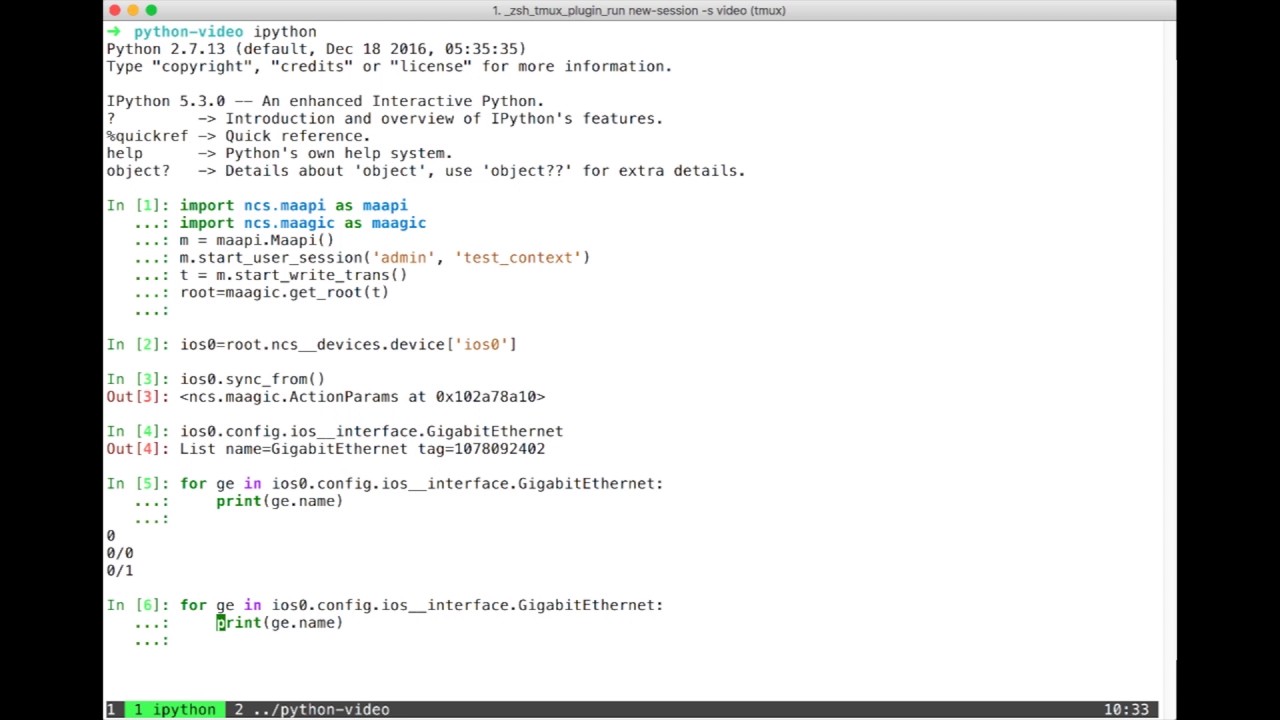Screen dimensions: 1280x720
Task: Click the red close window button
Action: coord(115,10)
